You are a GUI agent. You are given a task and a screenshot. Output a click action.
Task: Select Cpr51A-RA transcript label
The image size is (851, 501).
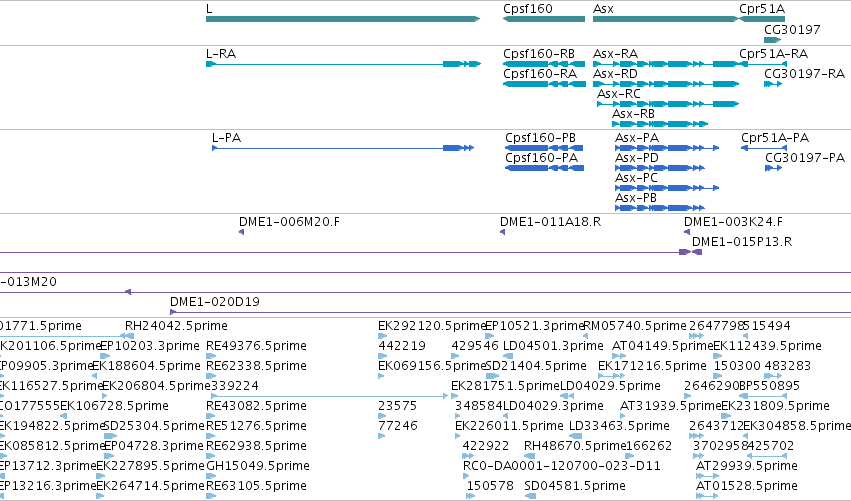coord(773,54)
